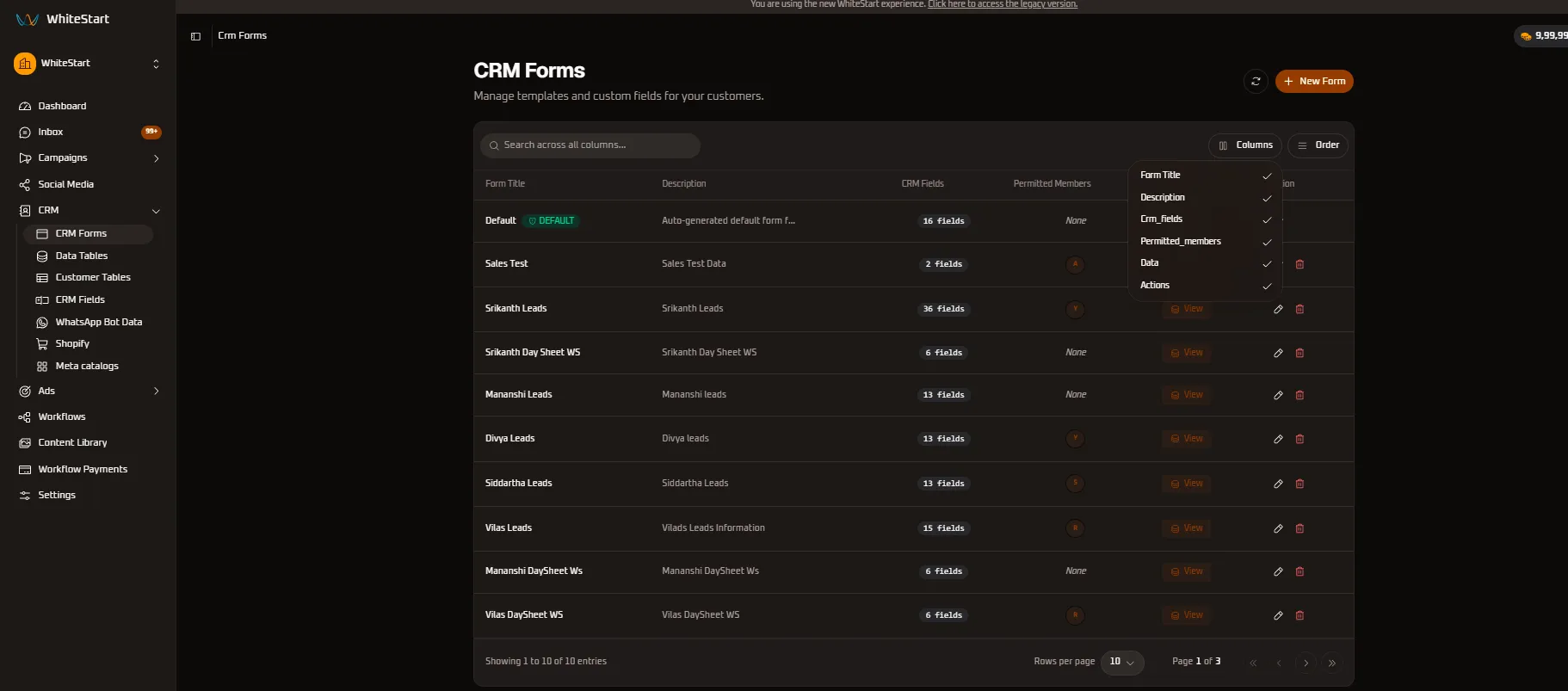This screenshot has width=1568, height=691.
Task: Delete the Sales Test form
Action: (1299, 264)
